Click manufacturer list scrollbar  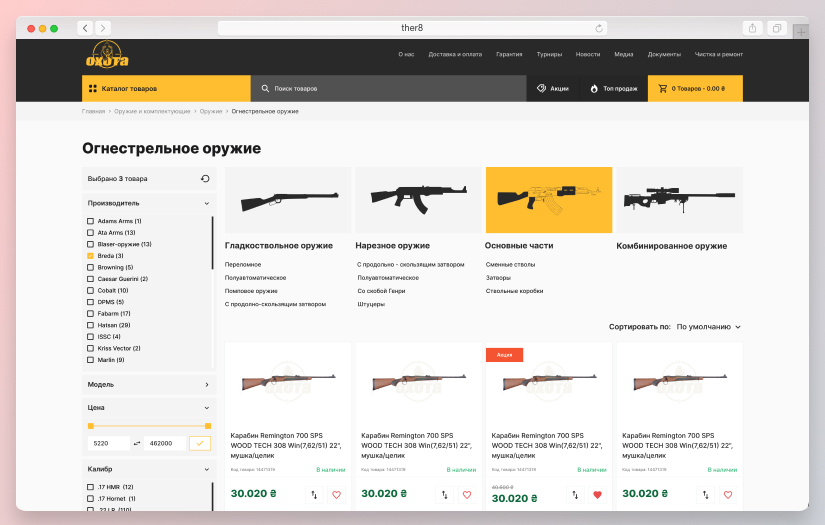pos(213,243)
